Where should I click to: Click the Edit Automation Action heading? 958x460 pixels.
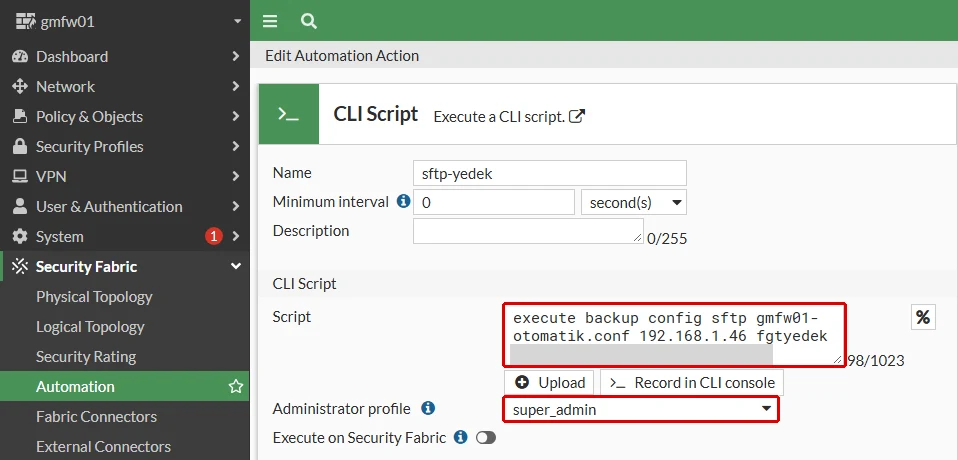(342, 56)
